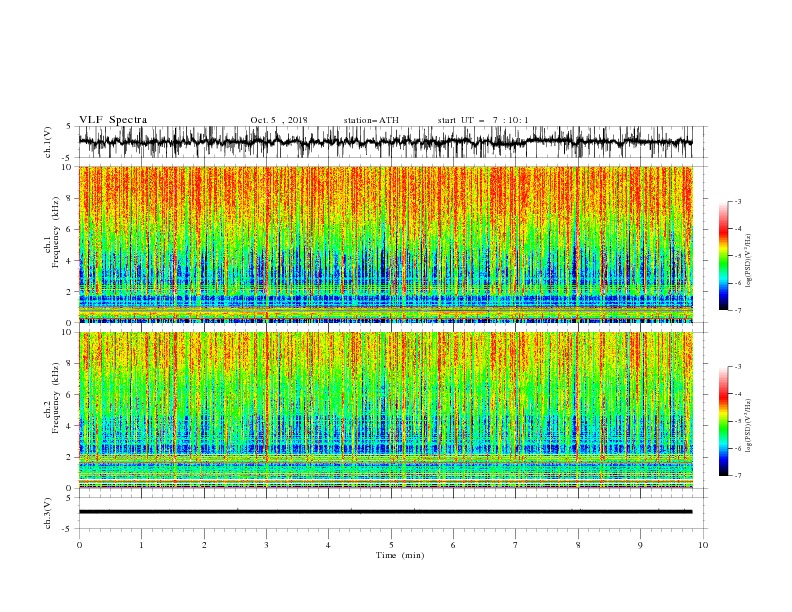792x612 pixels.
Task: Click the ch.2 PSD color scale bar
Action: tap(723, 421)
